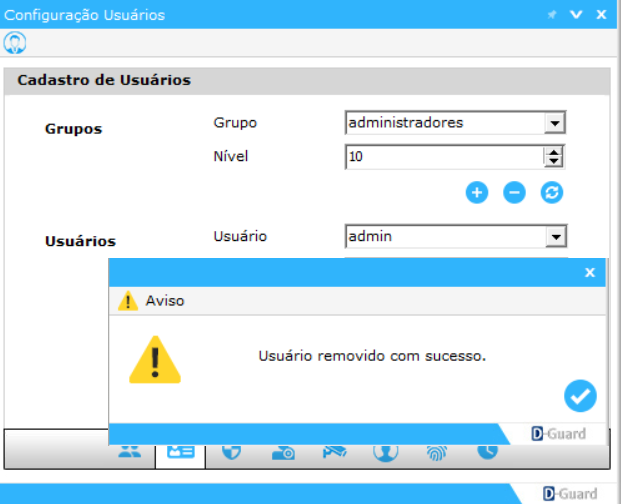Screen dimensions: 621x504
Task: Click the user headset icon in toolbar
Action: [15, 43]
